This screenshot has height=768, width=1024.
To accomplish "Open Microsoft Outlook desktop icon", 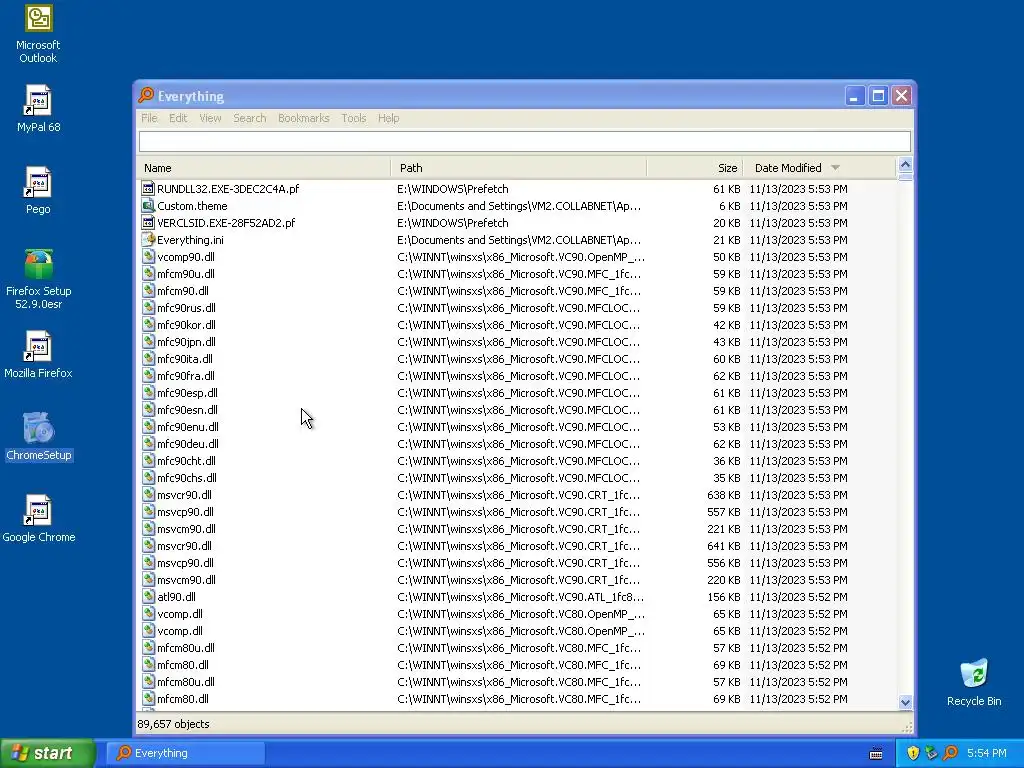I will 38,34.
